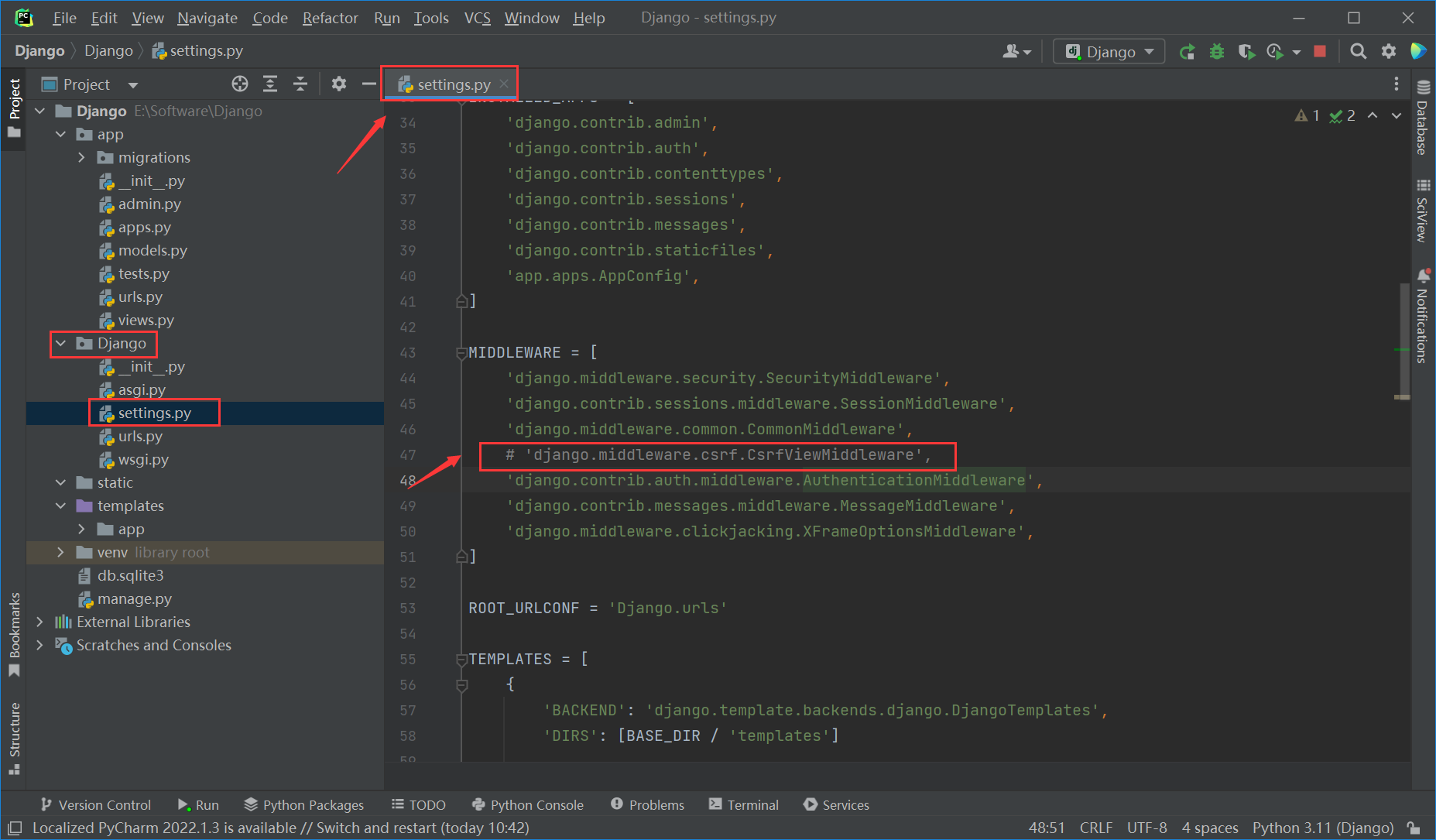
Task: Open the Services tool window
Action: coord(837,805)
